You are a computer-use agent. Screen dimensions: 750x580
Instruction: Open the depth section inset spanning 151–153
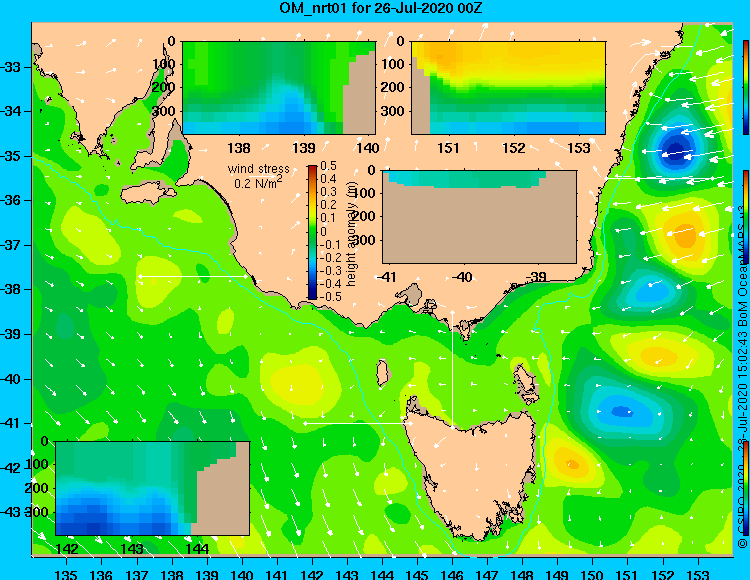click(508, 88)
